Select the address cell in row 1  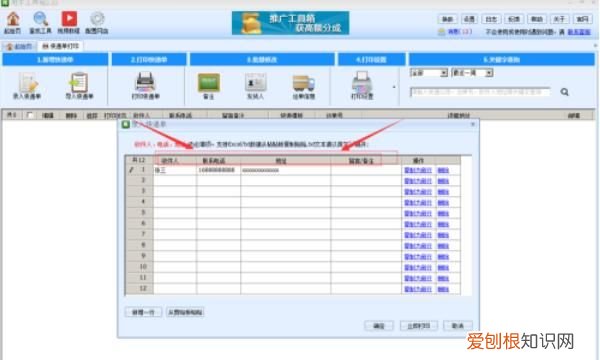point(285,170)
